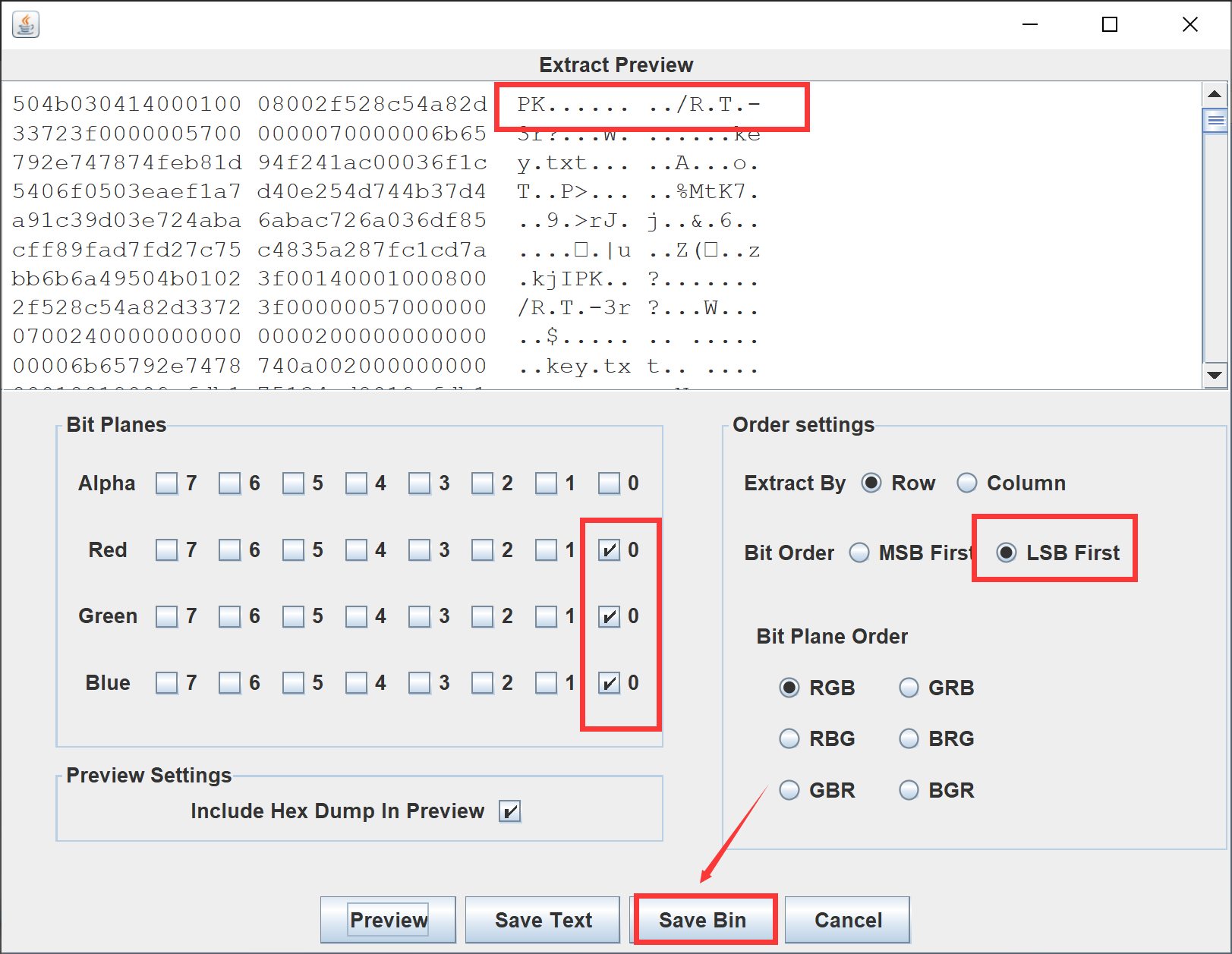
Task: Check Red bit 2
Action: click(x=482, y=549)
